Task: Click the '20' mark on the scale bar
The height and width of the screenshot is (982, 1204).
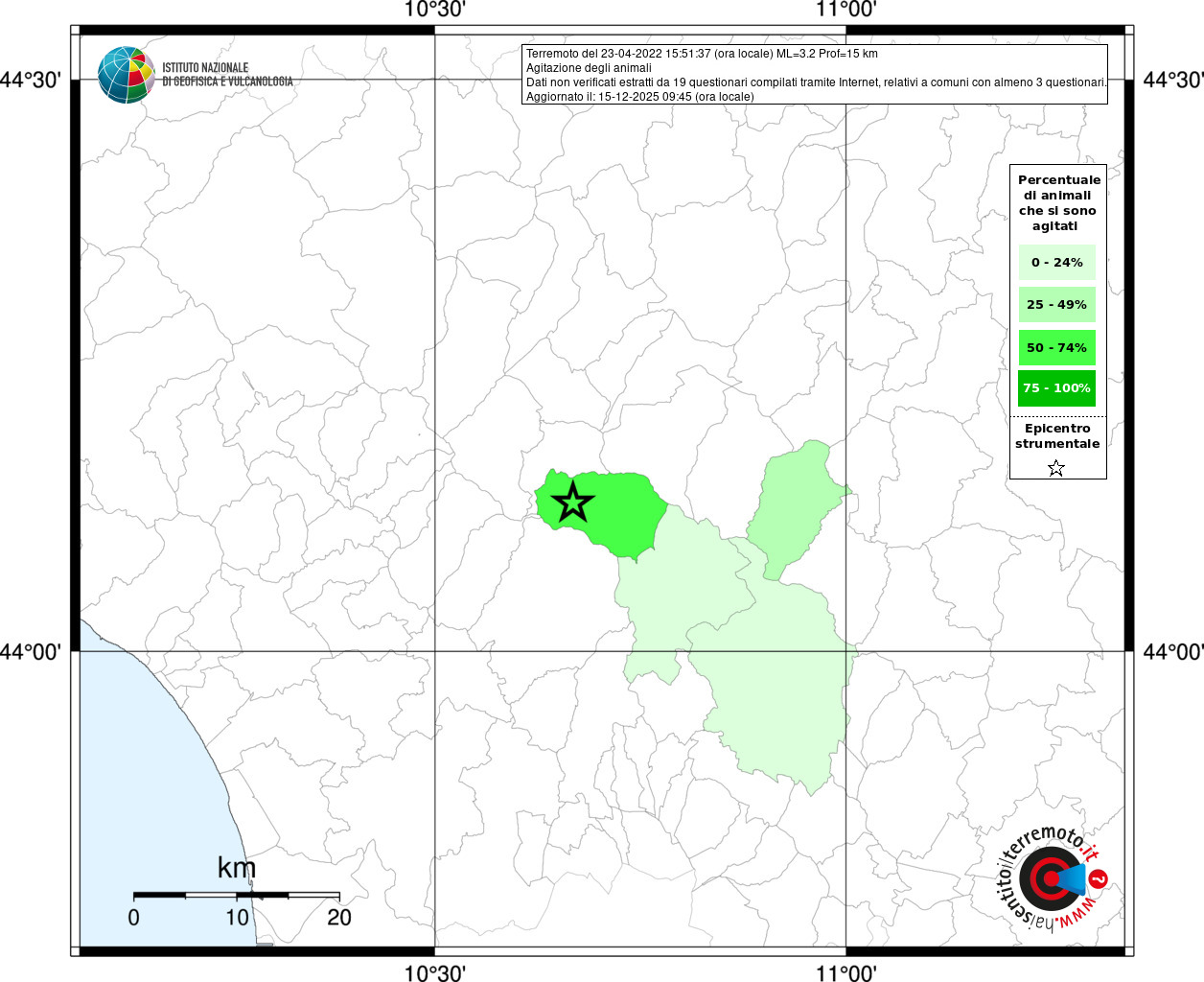Action: [x=339, y=917]
